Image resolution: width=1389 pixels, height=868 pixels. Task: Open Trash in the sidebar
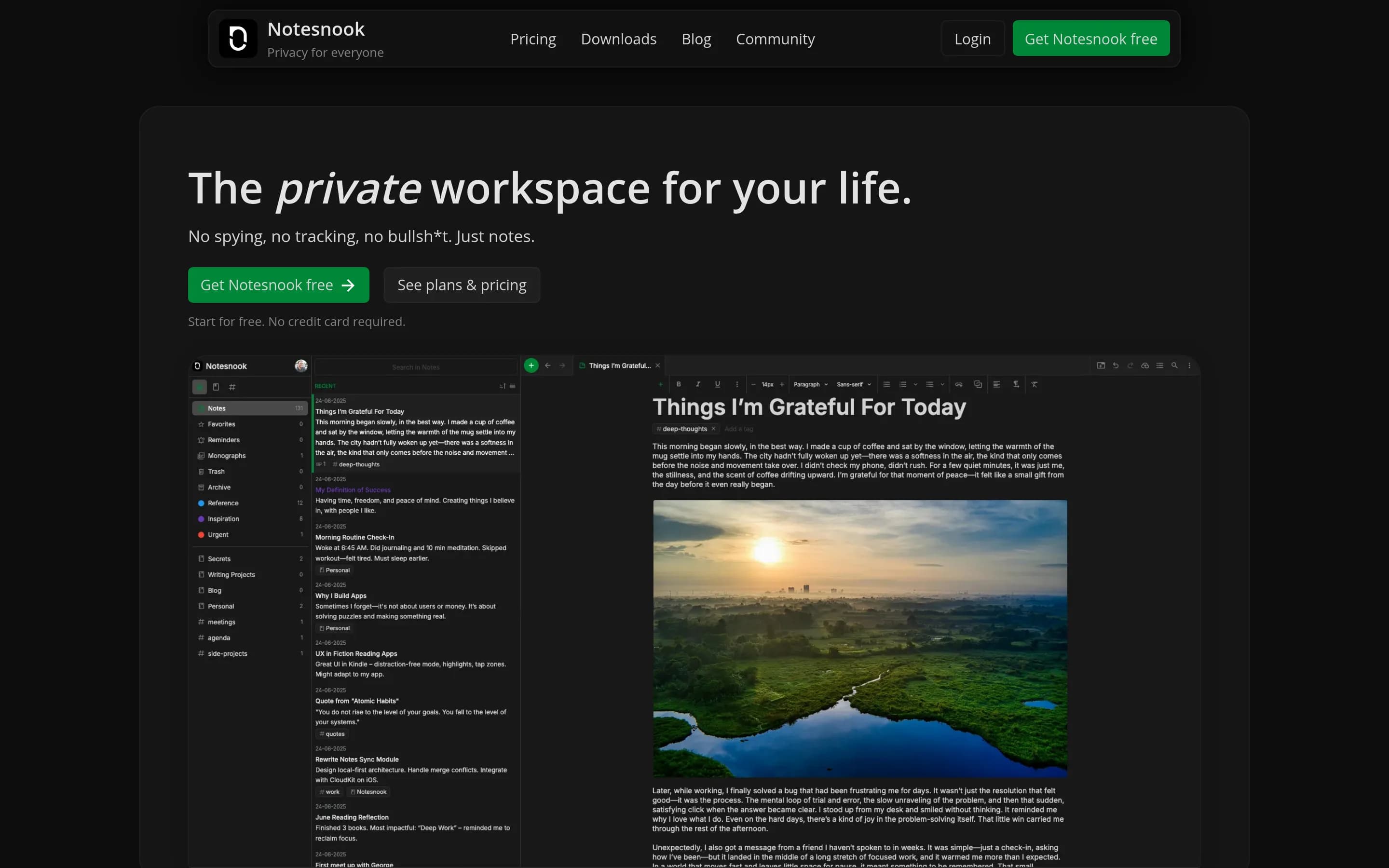coord(250,471)
